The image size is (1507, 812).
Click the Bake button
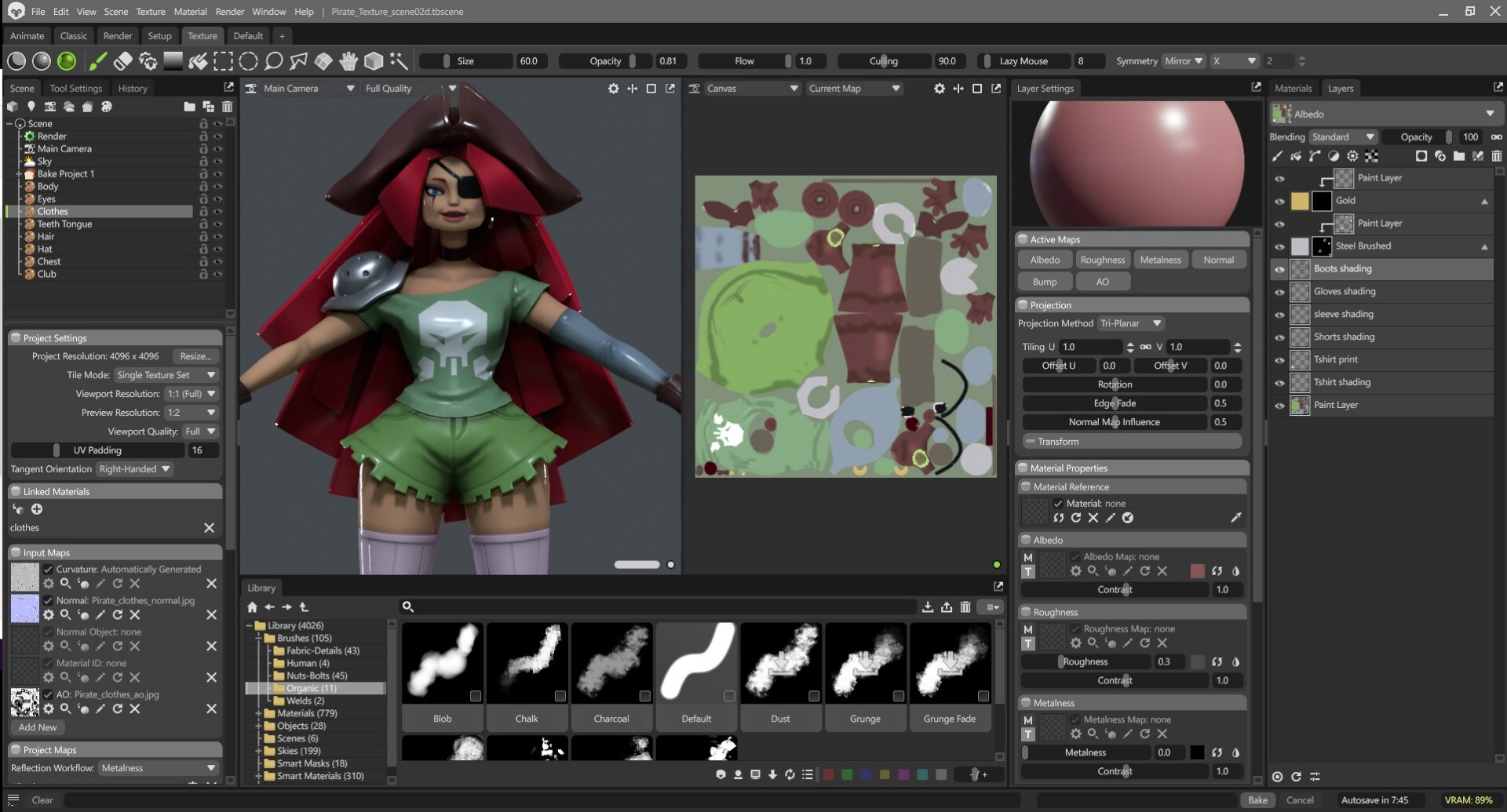[x=1257, y=800]
